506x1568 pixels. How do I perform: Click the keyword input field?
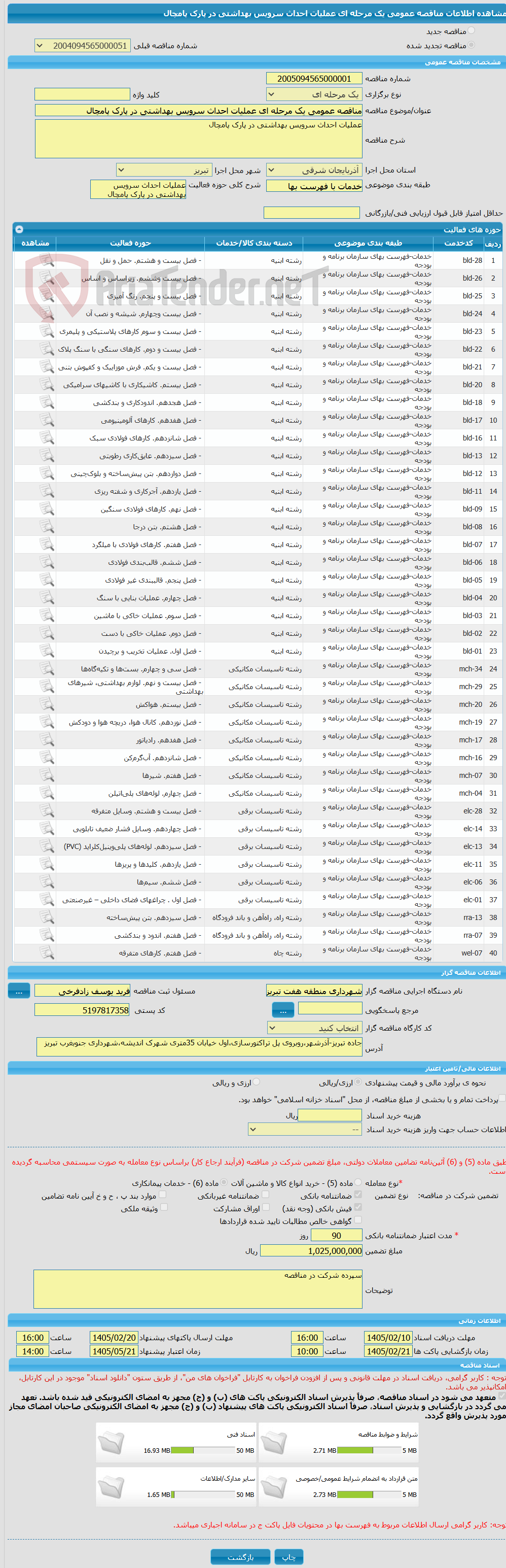(x=82, y=94)
